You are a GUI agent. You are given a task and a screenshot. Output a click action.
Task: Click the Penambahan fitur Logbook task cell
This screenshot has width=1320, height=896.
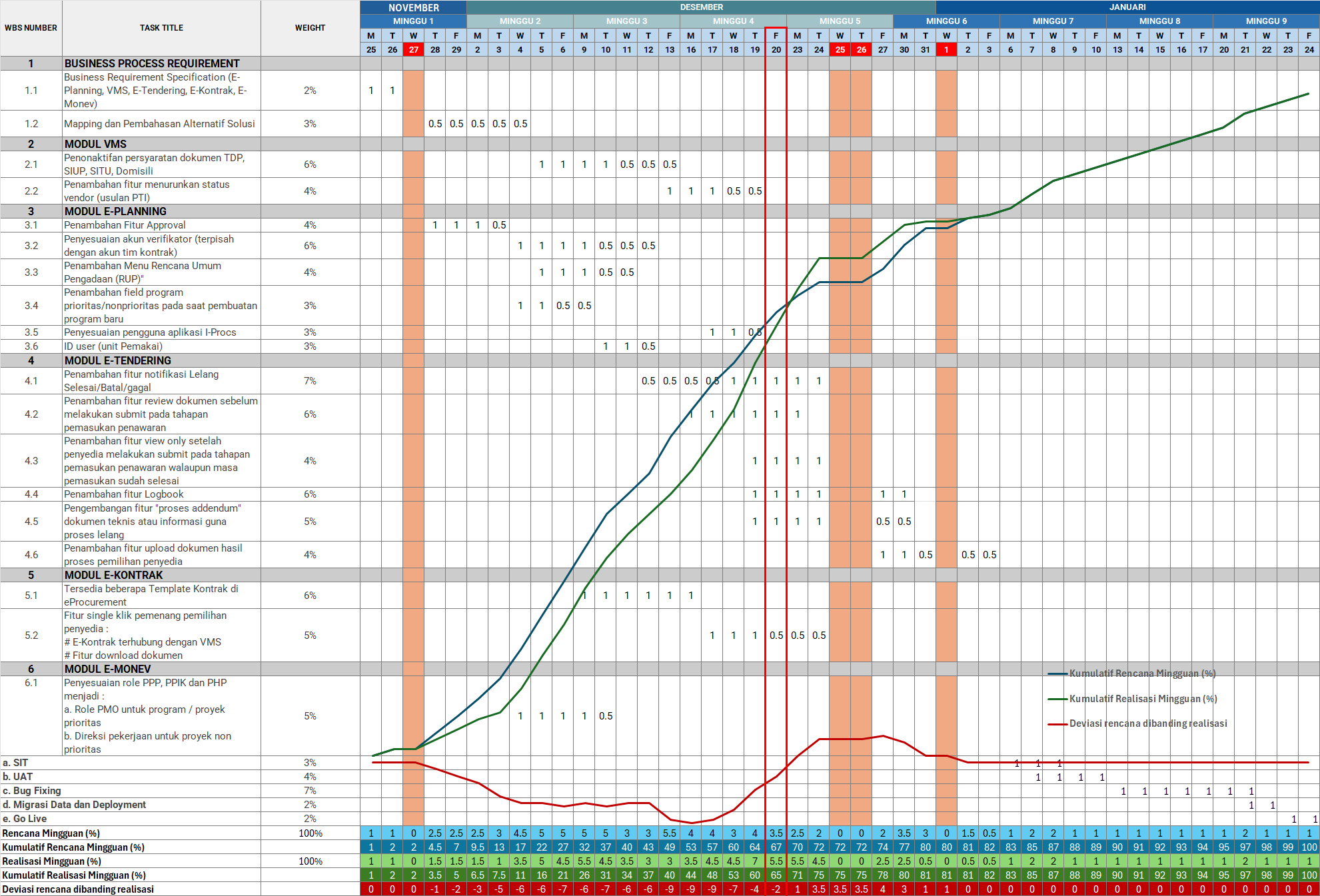point(124,494)
